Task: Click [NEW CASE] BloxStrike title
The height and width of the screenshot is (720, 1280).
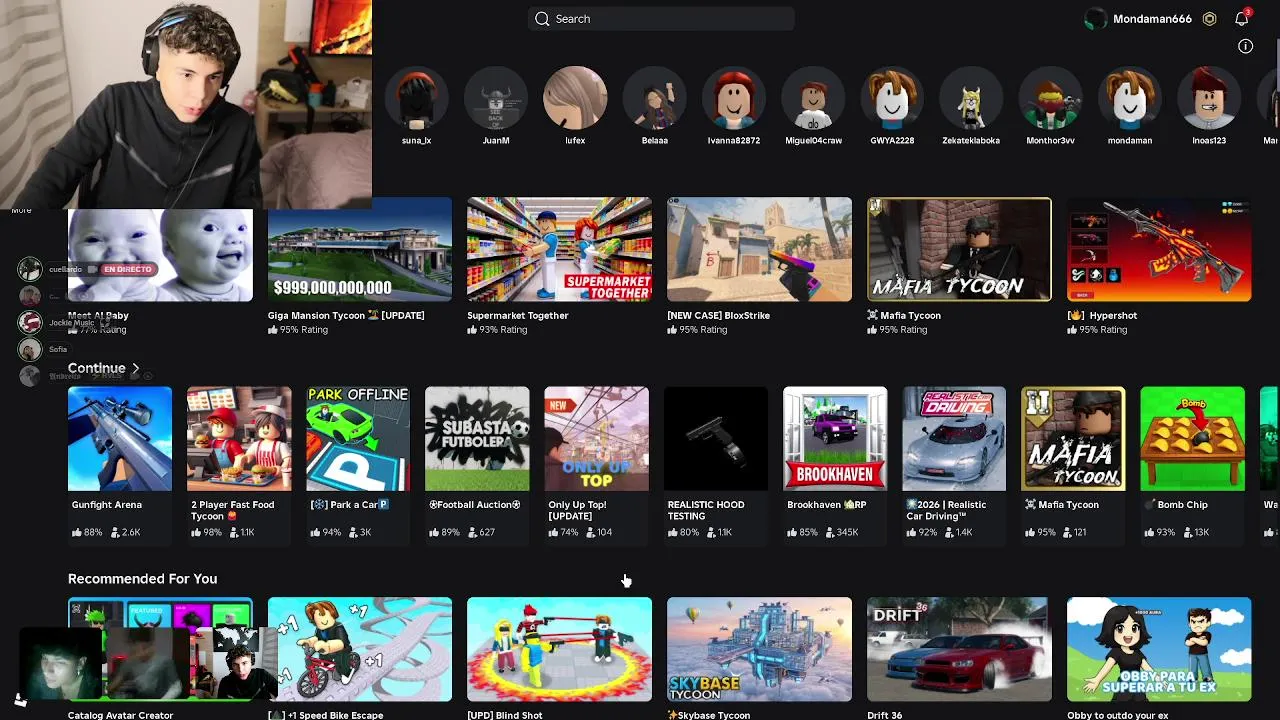Action: [718, 315]
